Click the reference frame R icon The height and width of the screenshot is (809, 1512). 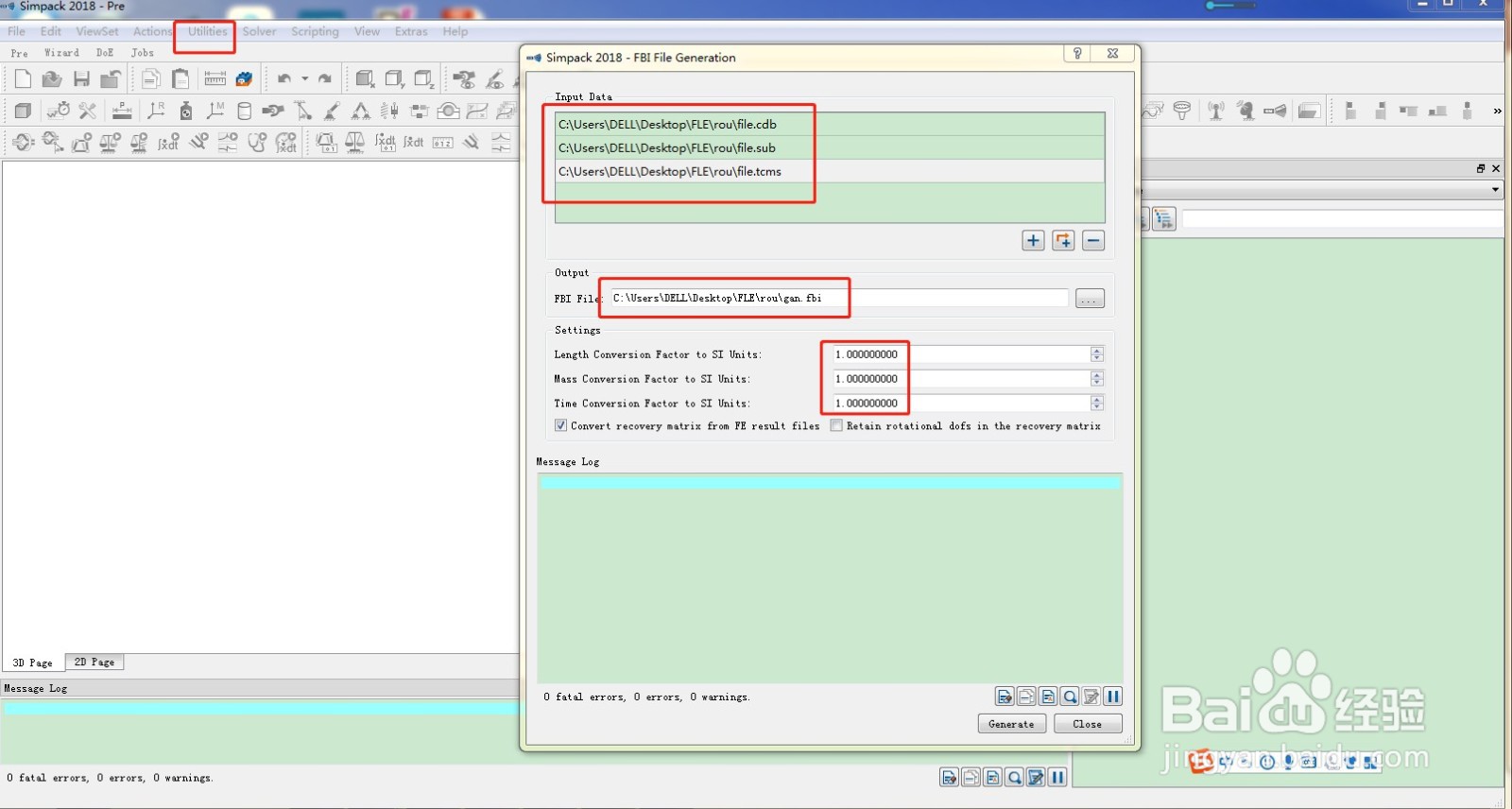157,111
